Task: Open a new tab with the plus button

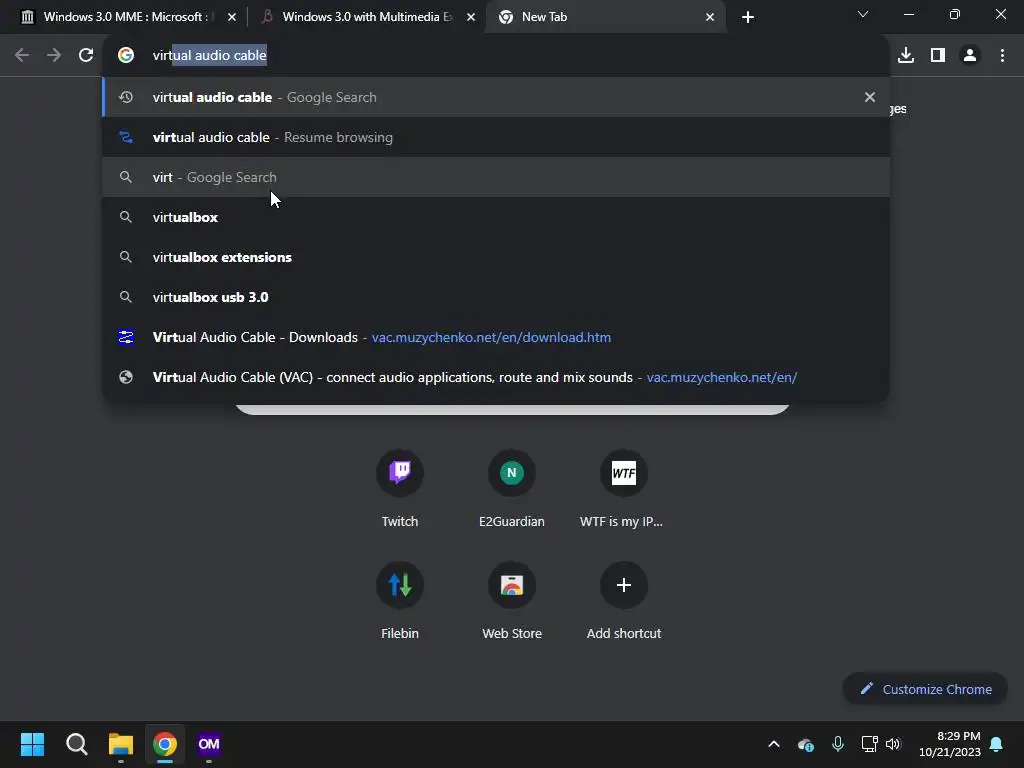Action: click(x=748, y=17)
